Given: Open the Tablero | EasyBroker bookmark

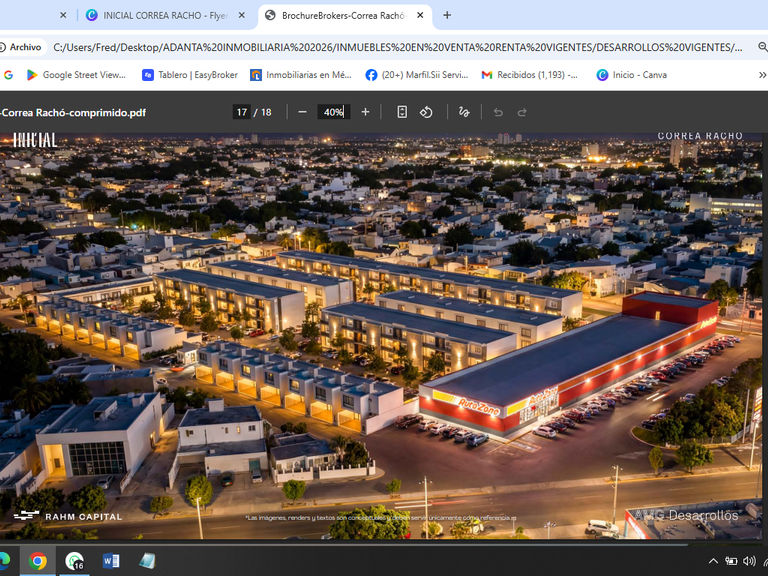Looking at the screenshot, I should point(190,75).
